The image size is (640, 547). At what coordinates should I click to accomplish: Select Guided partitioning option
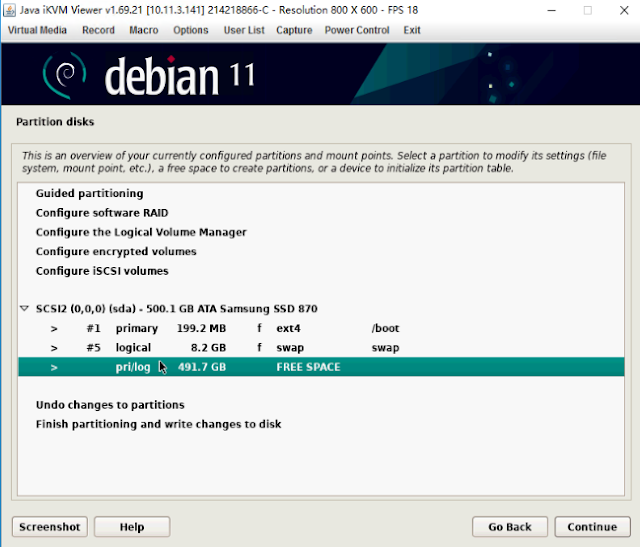(89, 193)
